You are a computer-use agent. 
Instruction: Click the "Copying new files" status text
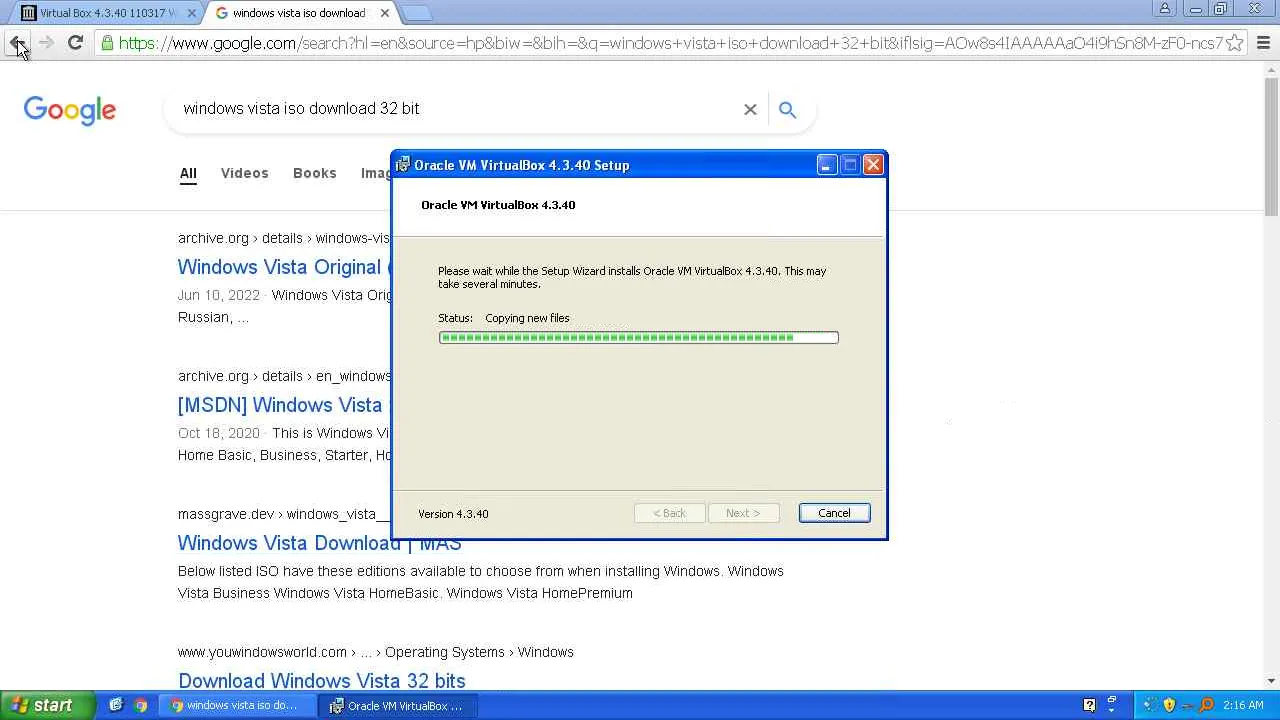point(527,318)
